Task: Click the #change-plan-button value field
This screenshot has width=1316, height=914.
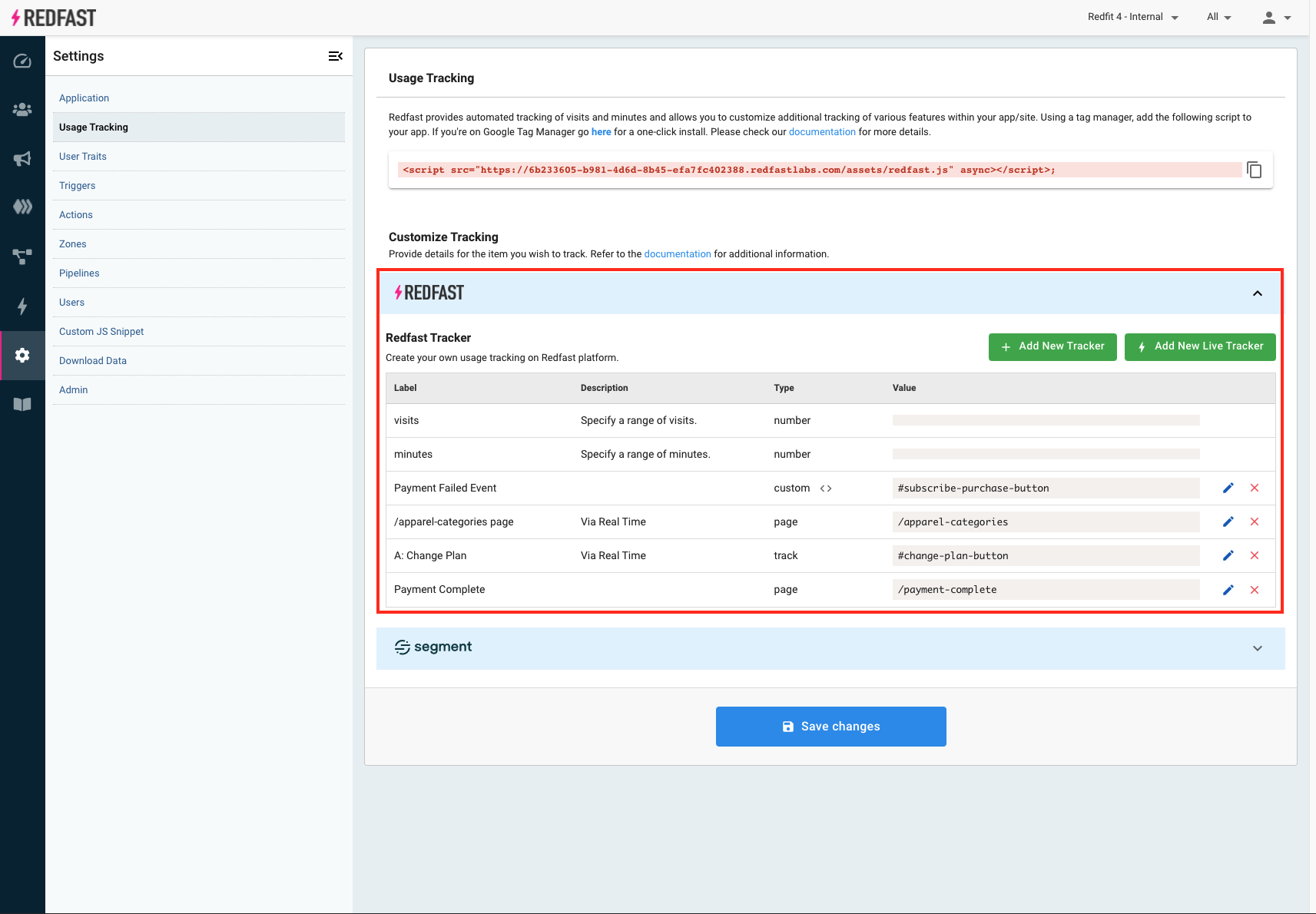Action: coord(1046,556)
